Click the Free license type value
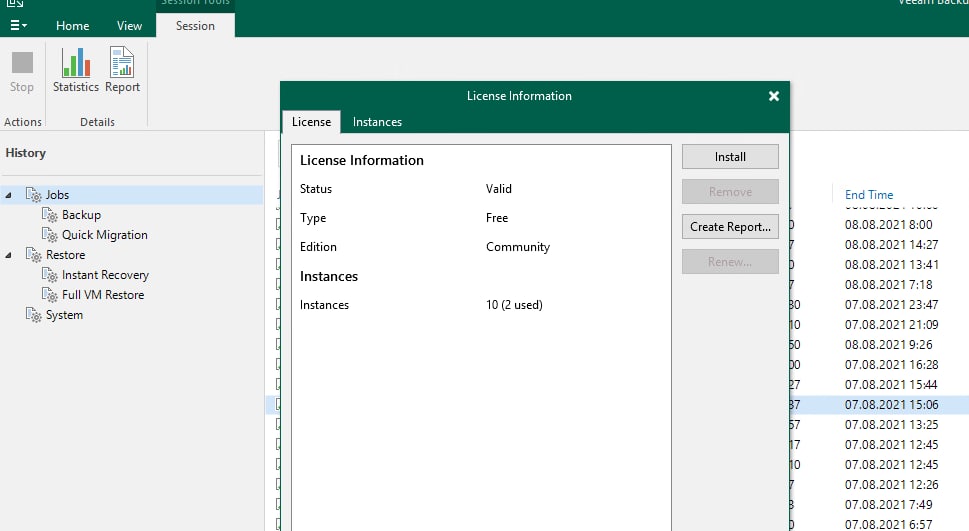Viewport: 969px width, 531px height. 497,218
